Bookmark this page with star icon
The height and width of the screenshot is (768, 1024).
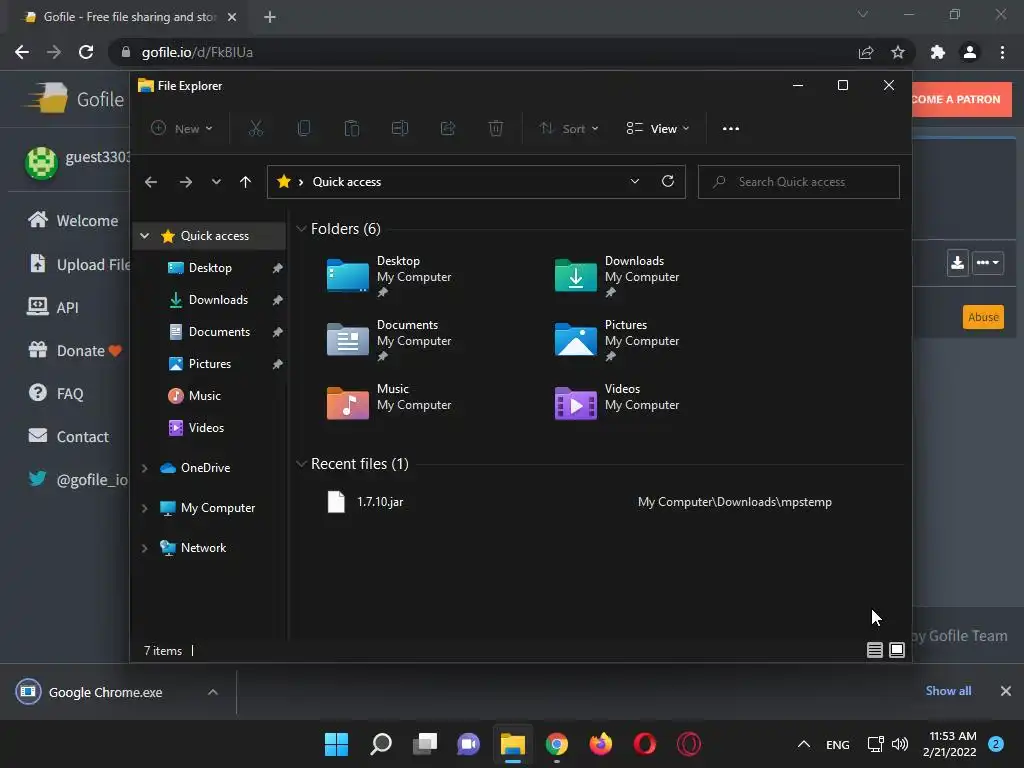(898, 52)
